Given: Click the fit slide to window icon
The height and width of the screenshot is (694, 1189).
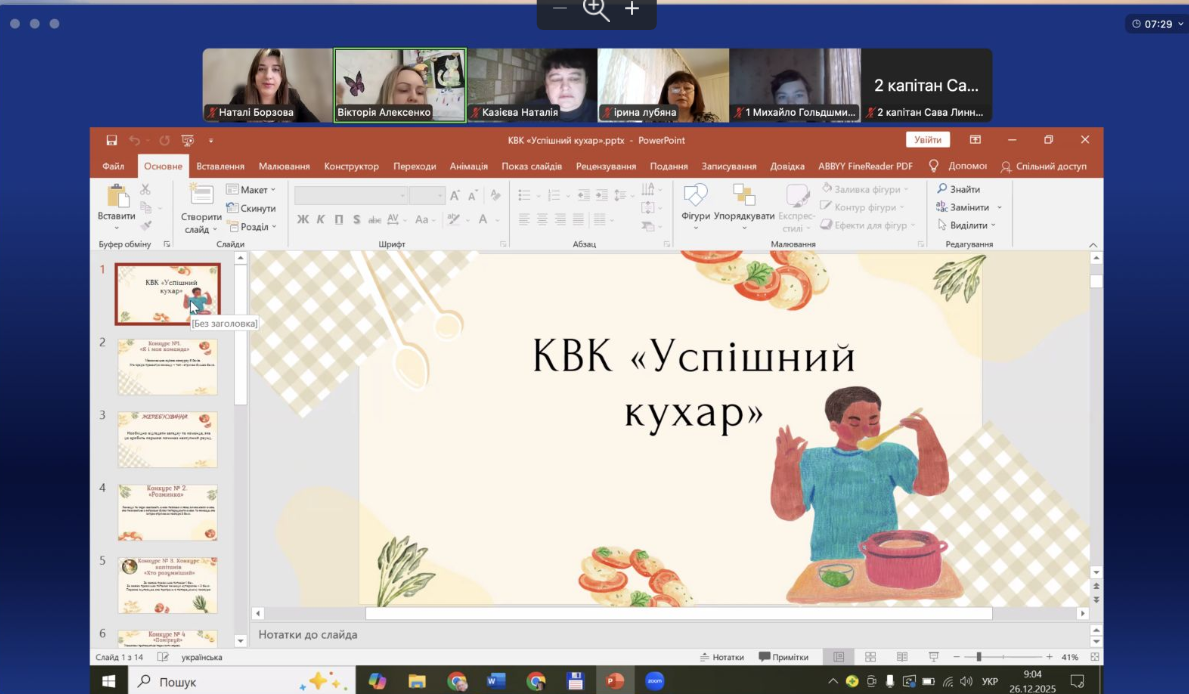Looking at the screenshot, I should pos(1097,657).
